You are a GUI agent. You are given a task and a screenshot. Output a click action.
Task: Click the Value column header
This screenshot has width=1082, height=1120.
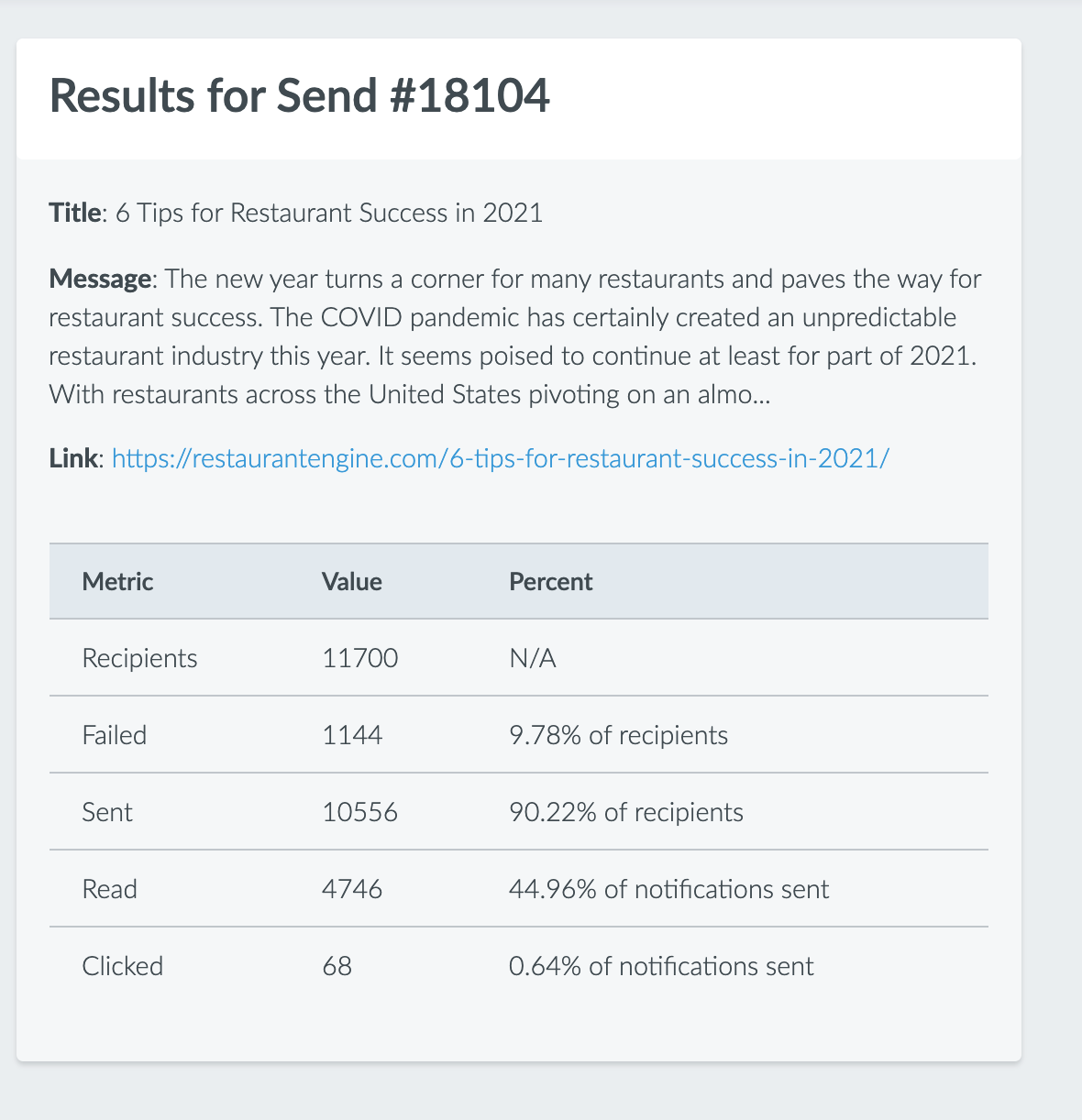click(x=352, y=582)
